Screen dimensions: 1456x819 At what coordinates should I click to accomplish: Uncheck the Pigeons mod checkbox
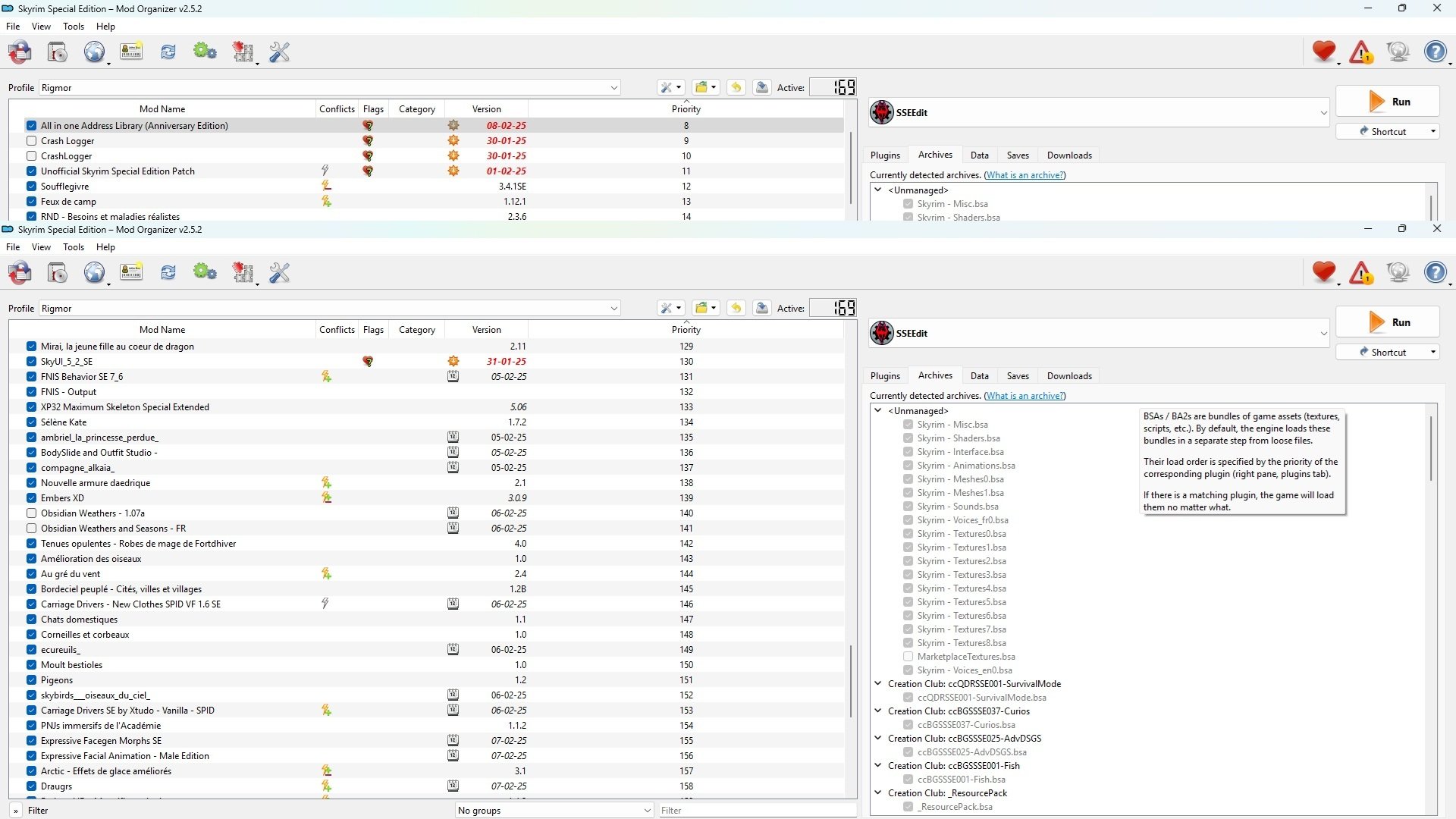coord(31,680)
